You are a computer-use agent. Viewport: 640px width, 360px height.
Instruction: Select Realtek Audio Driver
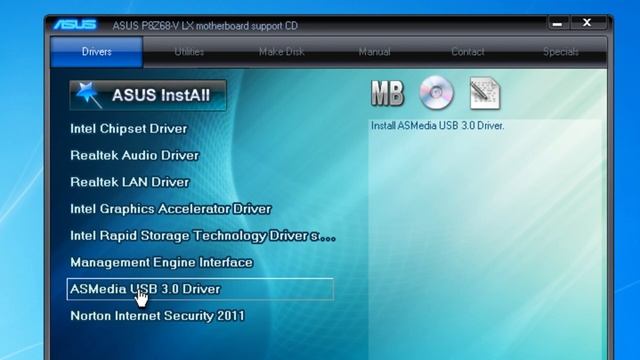tap(135, 155)
